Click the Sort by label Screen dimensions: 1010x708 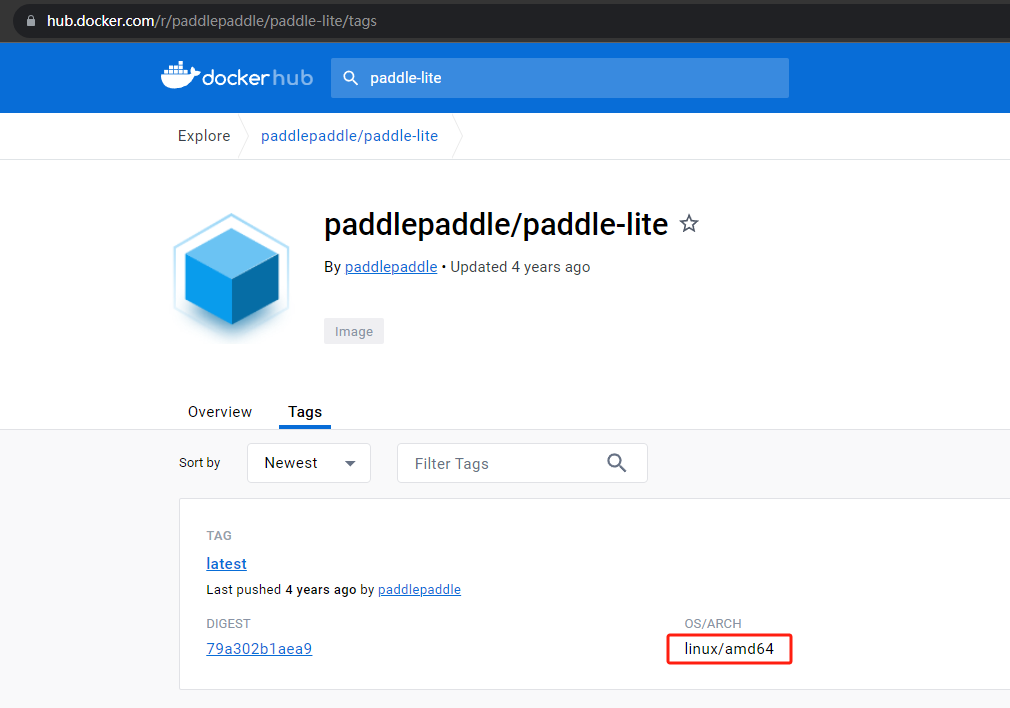(x=200, y=463)
